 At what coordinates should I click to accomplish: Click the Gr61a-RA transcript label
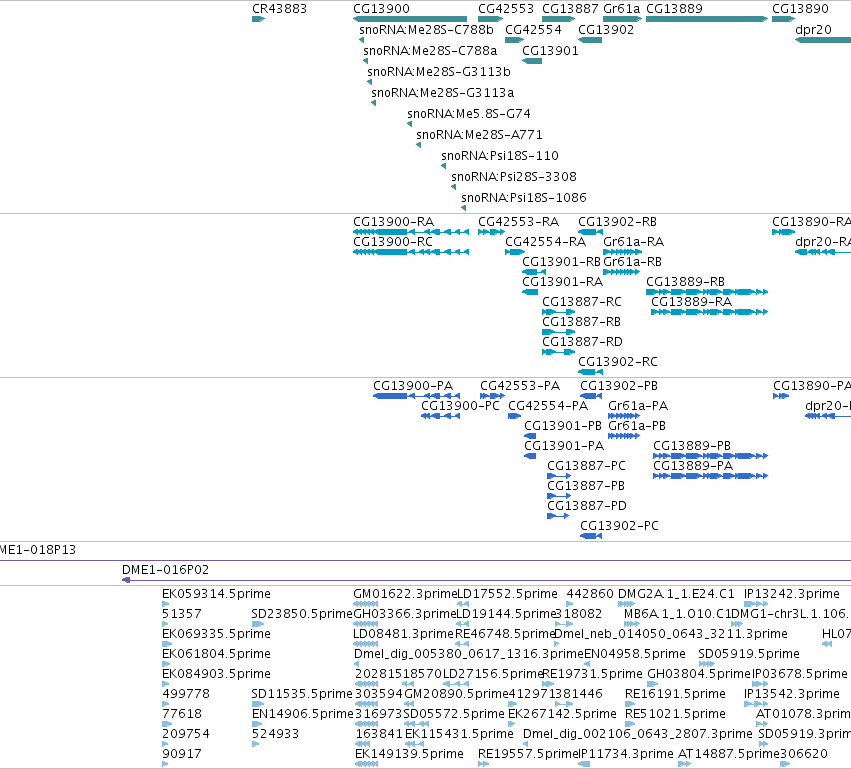pyautogui.click(x=633, y=241)
